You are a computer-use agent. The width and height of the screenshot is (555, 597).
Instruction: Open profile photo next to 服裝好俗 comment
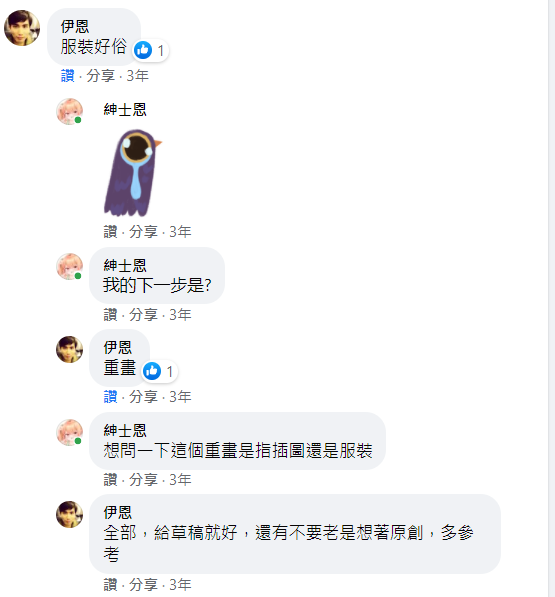(22, 28)
